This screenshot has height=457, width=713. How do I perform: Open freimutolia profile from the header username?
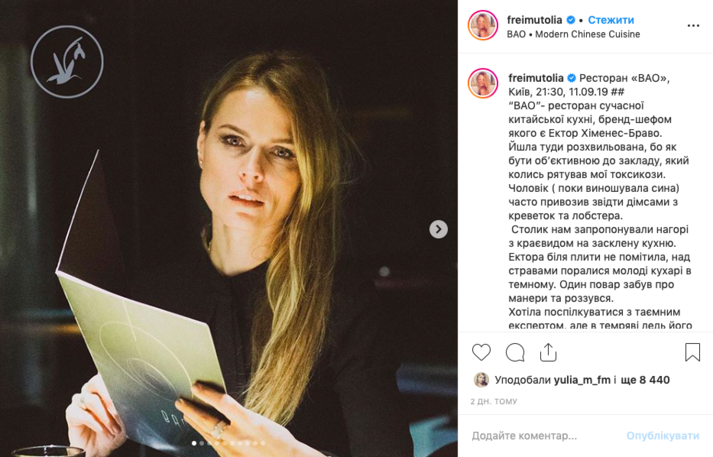[x=534, y=20]
